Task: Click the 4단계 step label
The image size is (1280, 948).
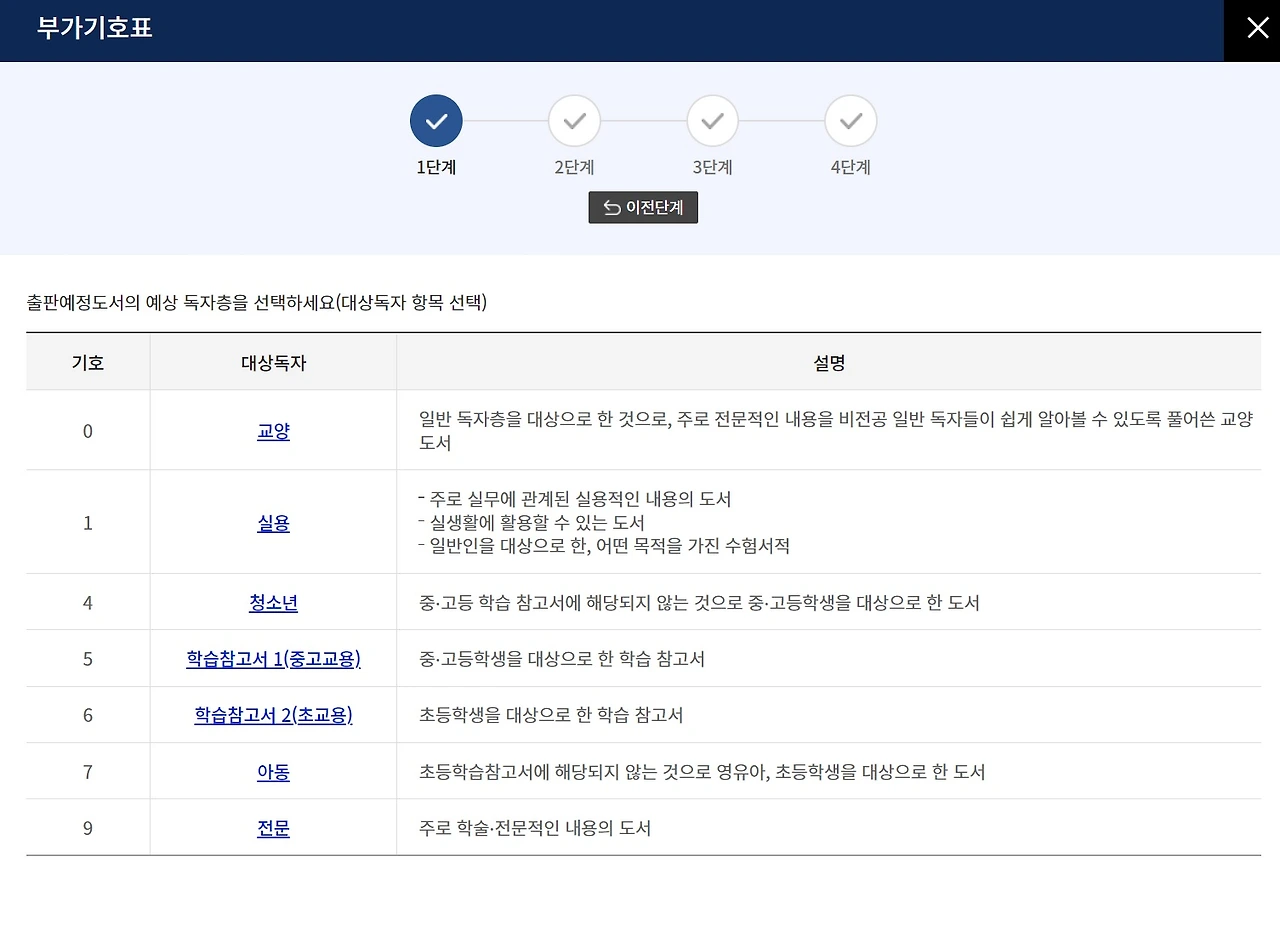Action: click(850, 168)
